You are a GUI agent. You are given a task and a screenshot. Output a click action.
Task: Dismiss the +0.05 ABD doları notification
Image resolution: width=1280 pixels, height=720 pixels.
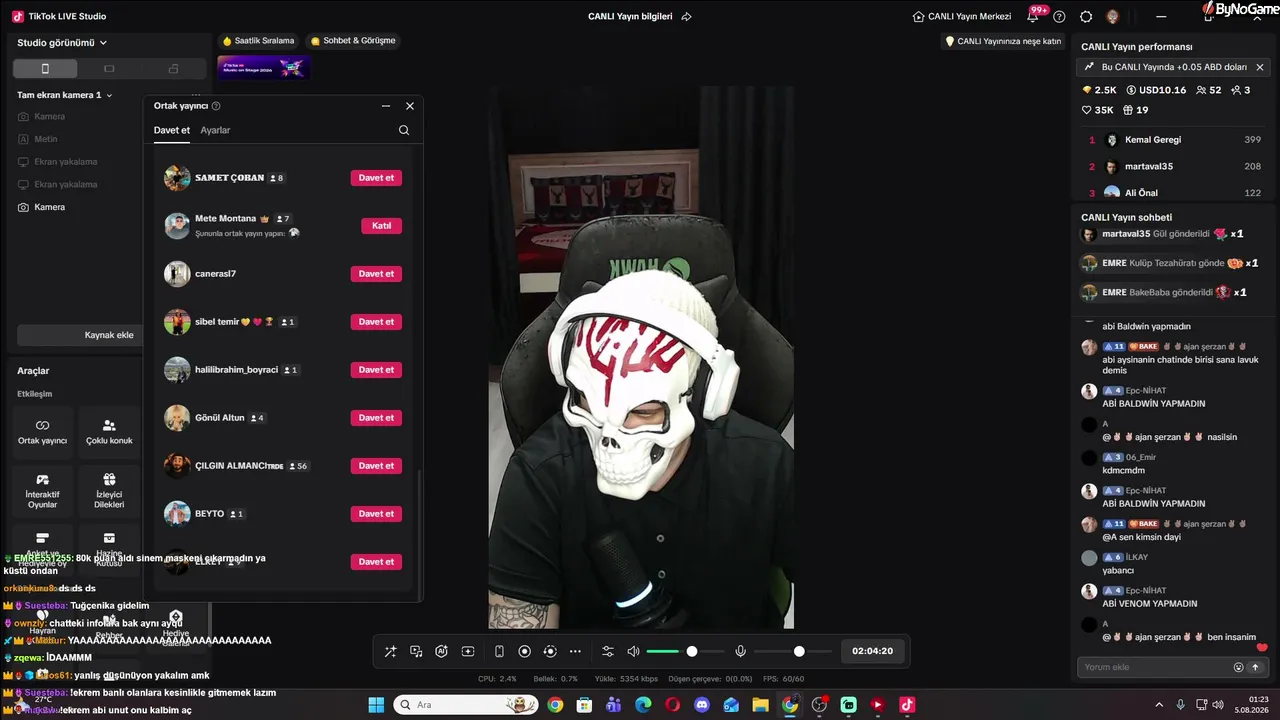coord(1260,67)
